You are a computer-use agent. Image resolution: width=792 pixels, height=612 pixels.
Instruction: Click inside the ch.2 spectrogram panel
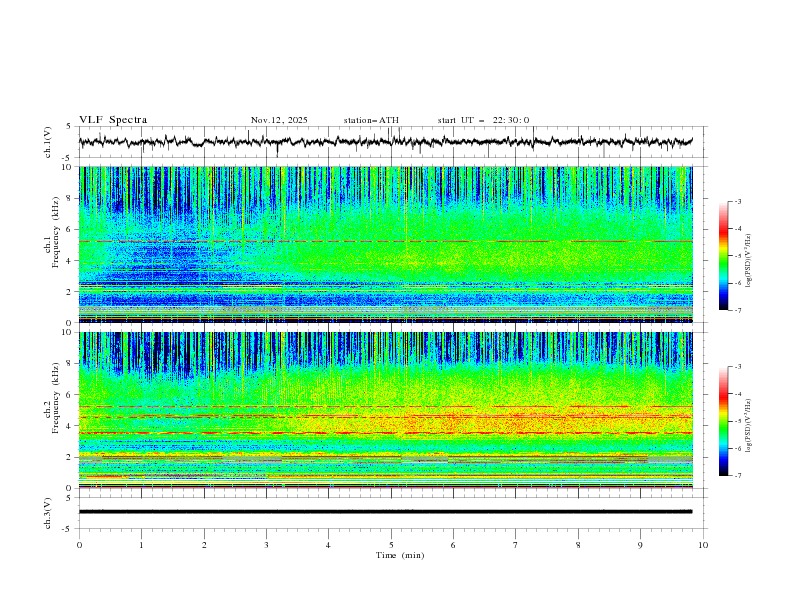[x=386, y=410]
